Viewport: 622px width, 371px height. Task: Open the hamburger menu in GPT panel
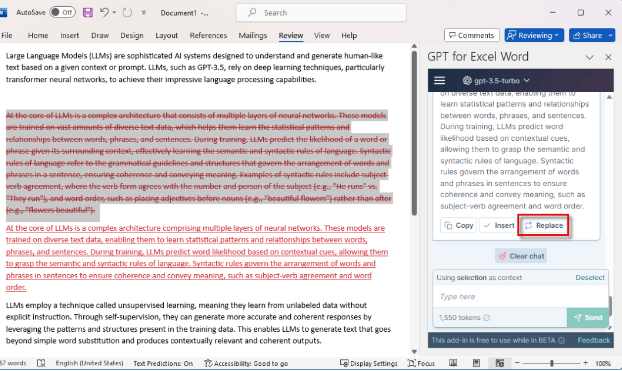click(x=440, y=81)
